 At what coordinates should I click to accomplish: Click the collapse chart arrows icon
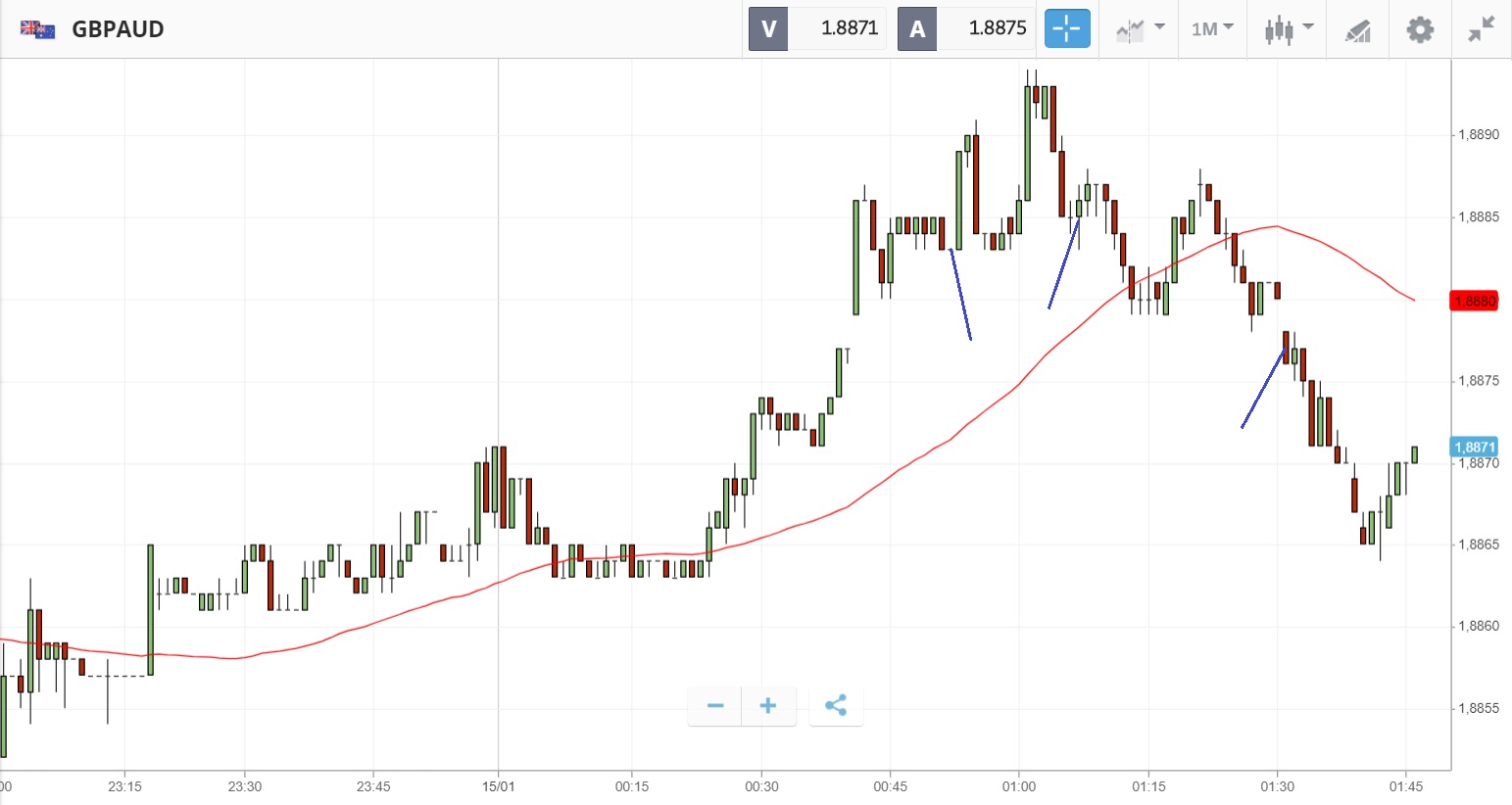[1481, 29]
